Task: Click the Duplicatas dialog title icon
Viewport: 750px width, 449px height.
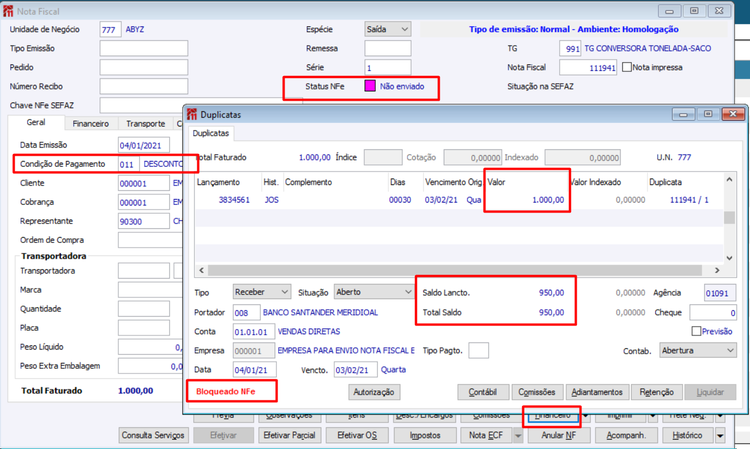Action: 191,115
